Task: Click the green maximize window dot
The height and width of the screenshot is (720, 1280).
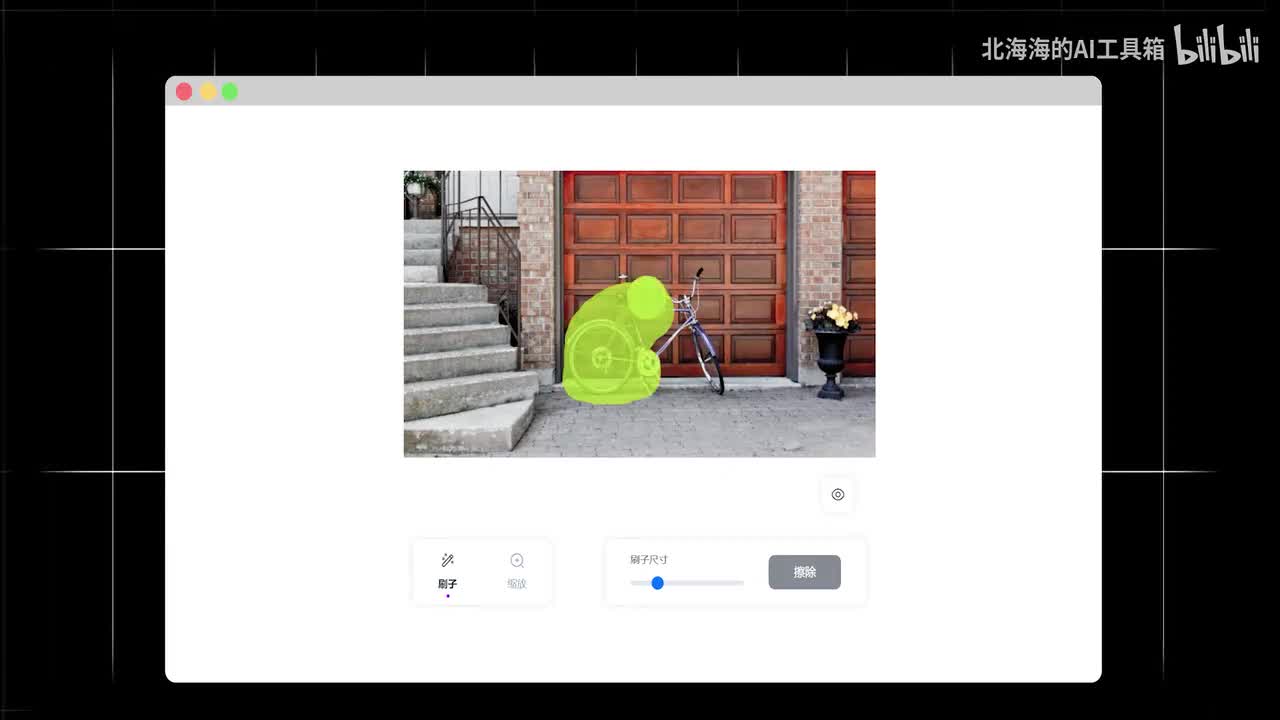Action: click(230, 92)
